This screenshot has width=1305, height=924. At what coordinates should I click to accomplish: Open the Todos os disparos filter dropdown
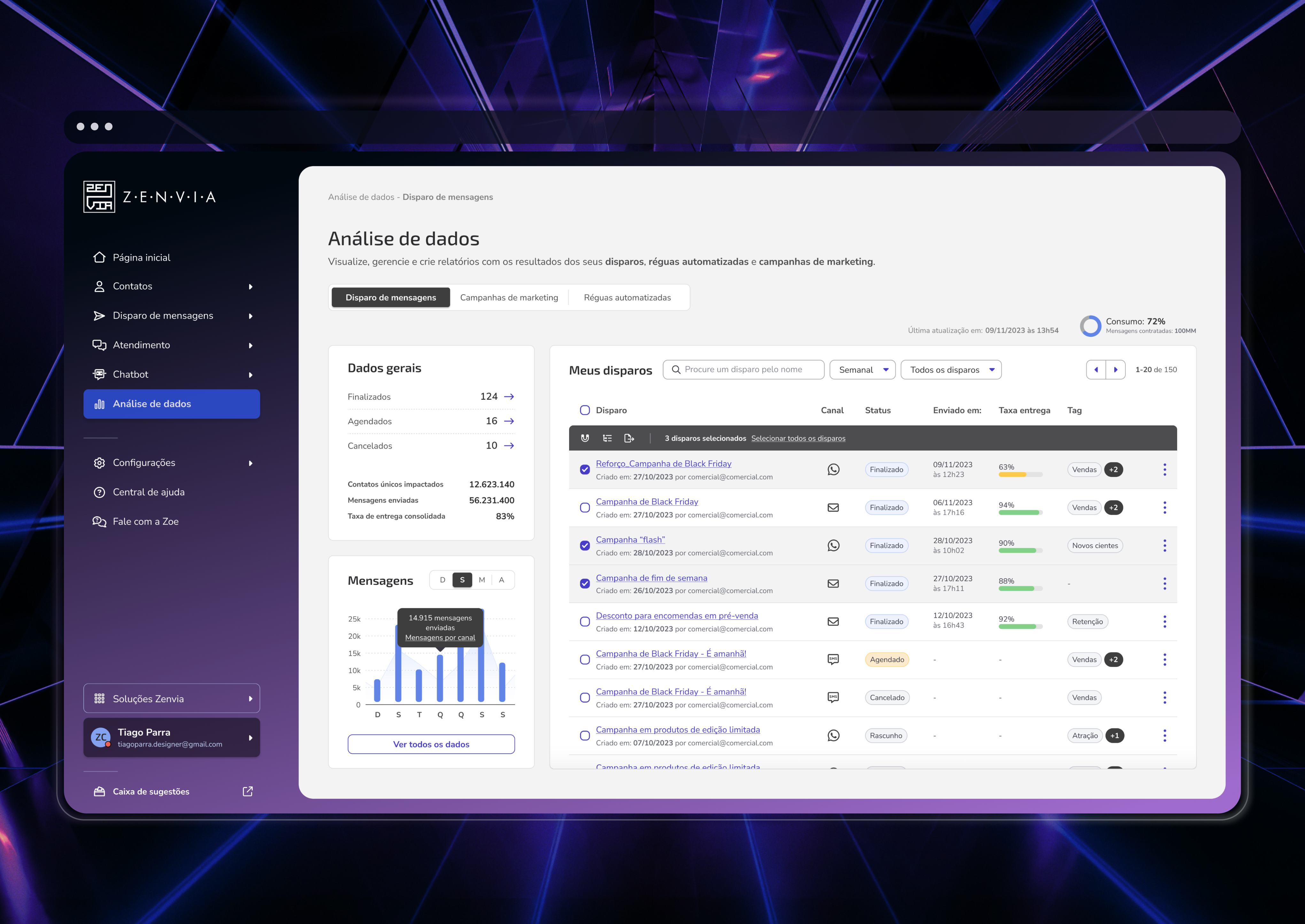(951, 370)
